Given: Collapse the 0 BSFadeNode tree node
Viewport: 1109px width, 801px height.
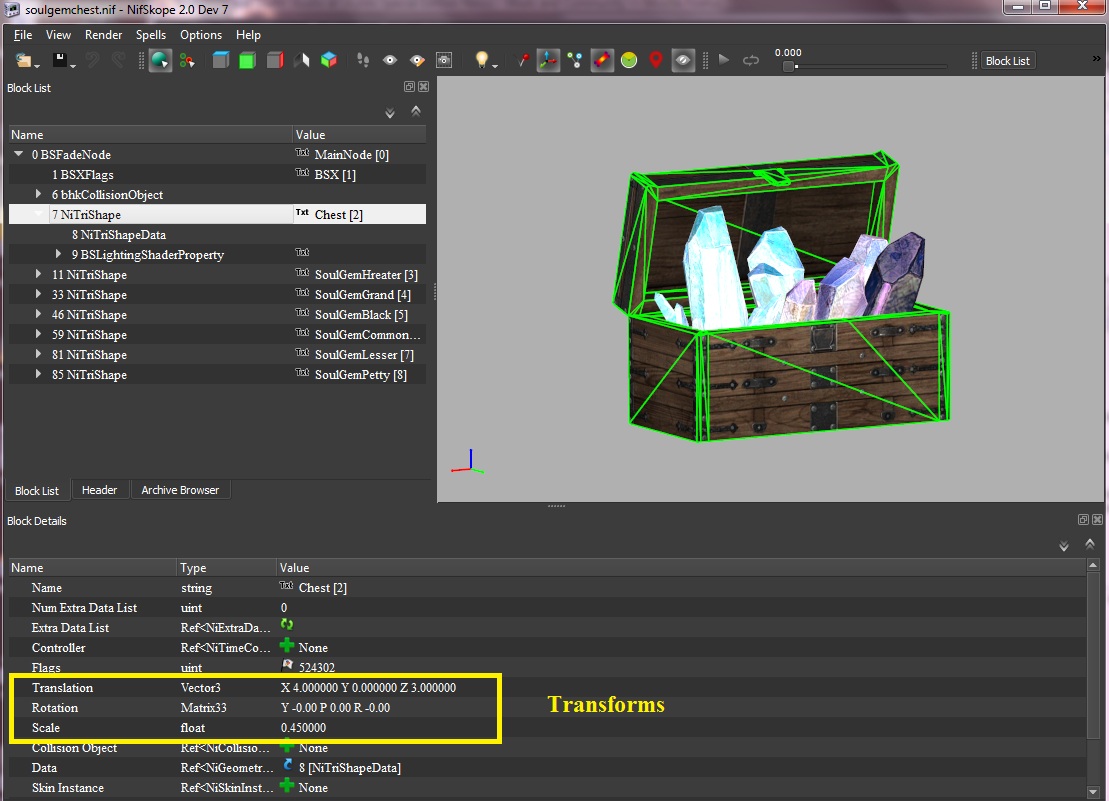Looking at the screenshot, I should 18,154.
